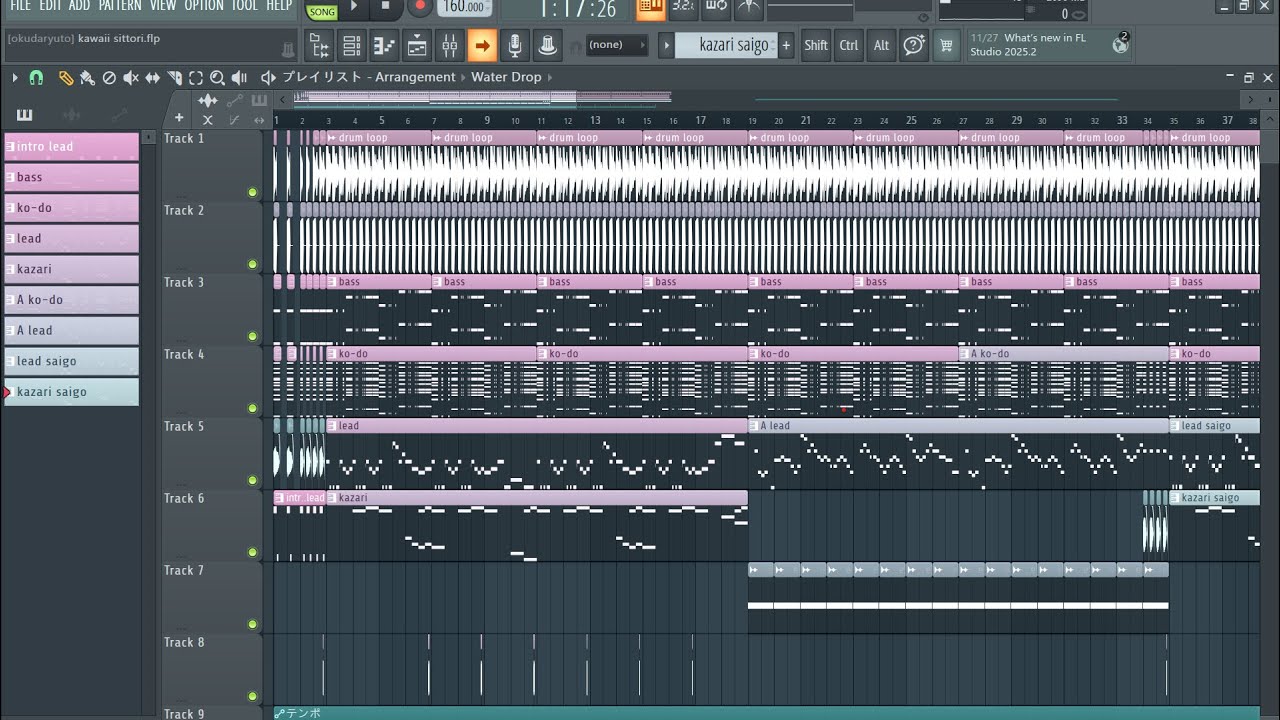Open the Mixer window

pos(449,45)
